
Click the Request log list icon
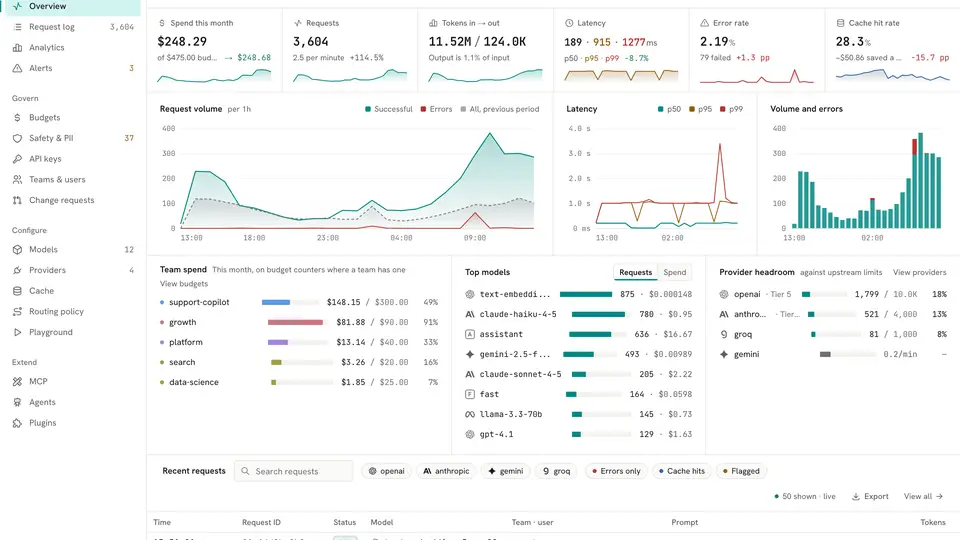click(17, 27)
